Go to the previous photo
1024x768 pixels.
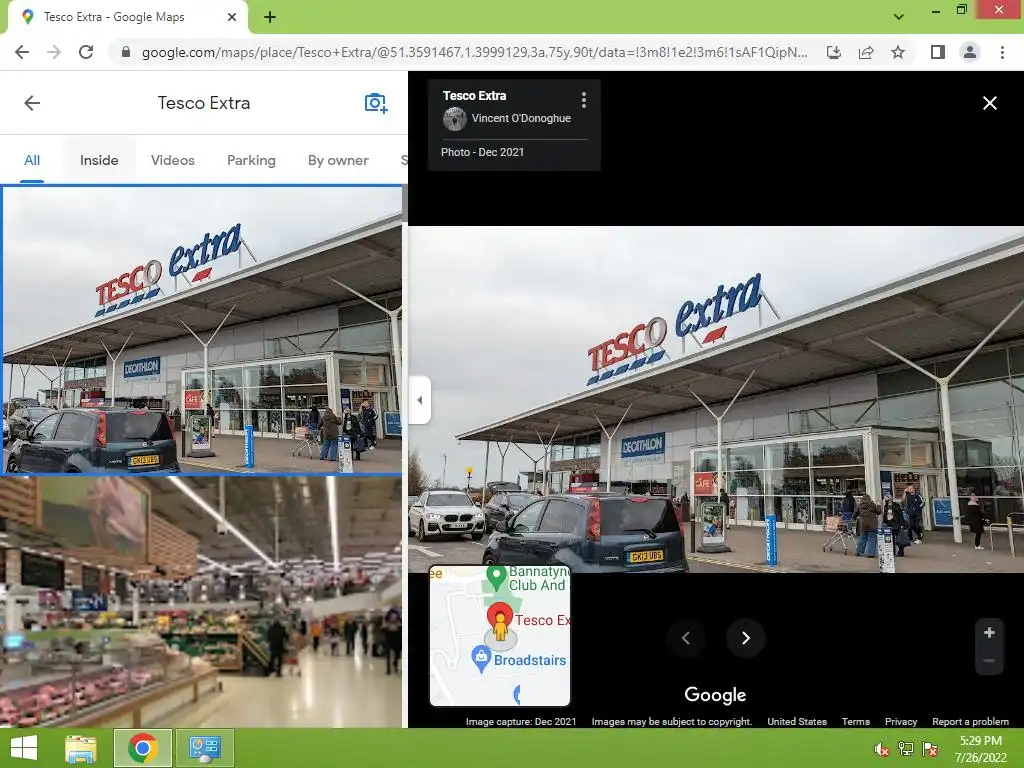click(x=686, y=637)
